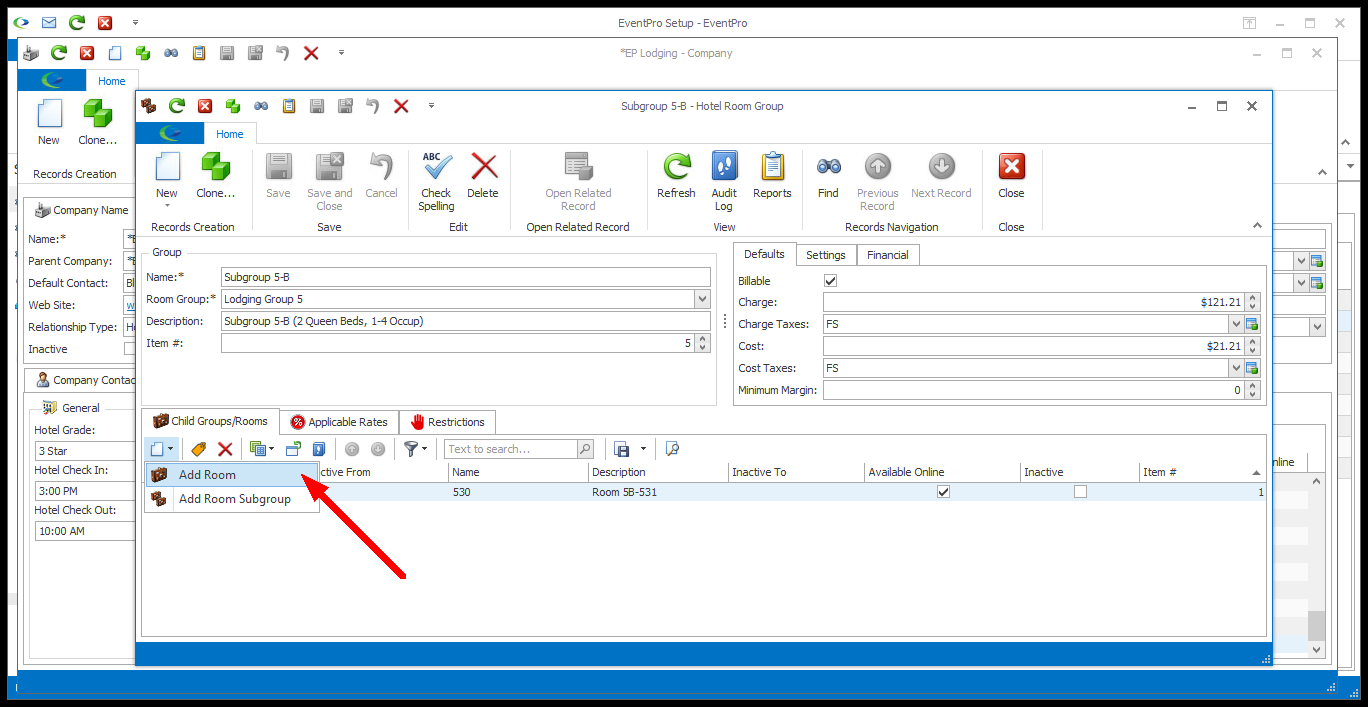Open the grid view green table dropdown

(x=261, y=449)
